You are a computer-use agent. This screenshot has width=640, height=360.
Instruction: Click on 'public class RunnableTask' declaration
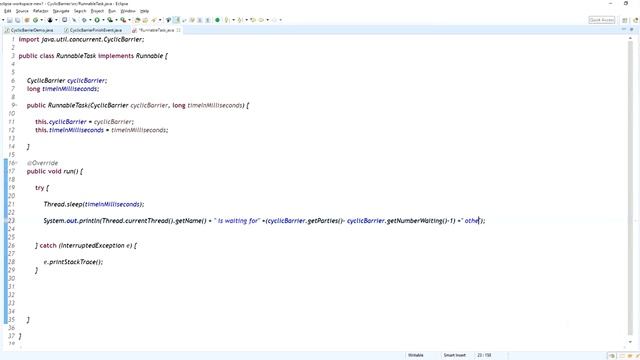[57, 56]
